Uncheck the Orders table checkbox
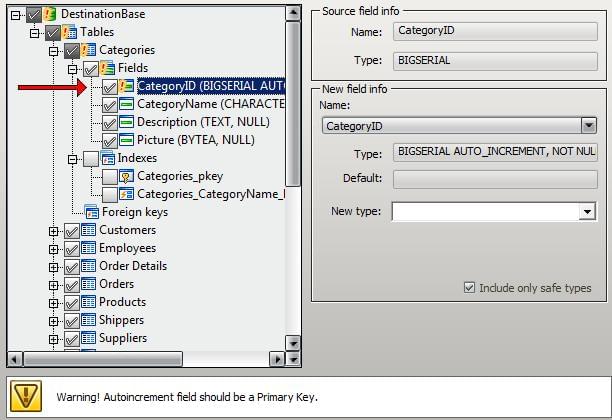Viewport: 612px width, 420px height. point(72,285)
